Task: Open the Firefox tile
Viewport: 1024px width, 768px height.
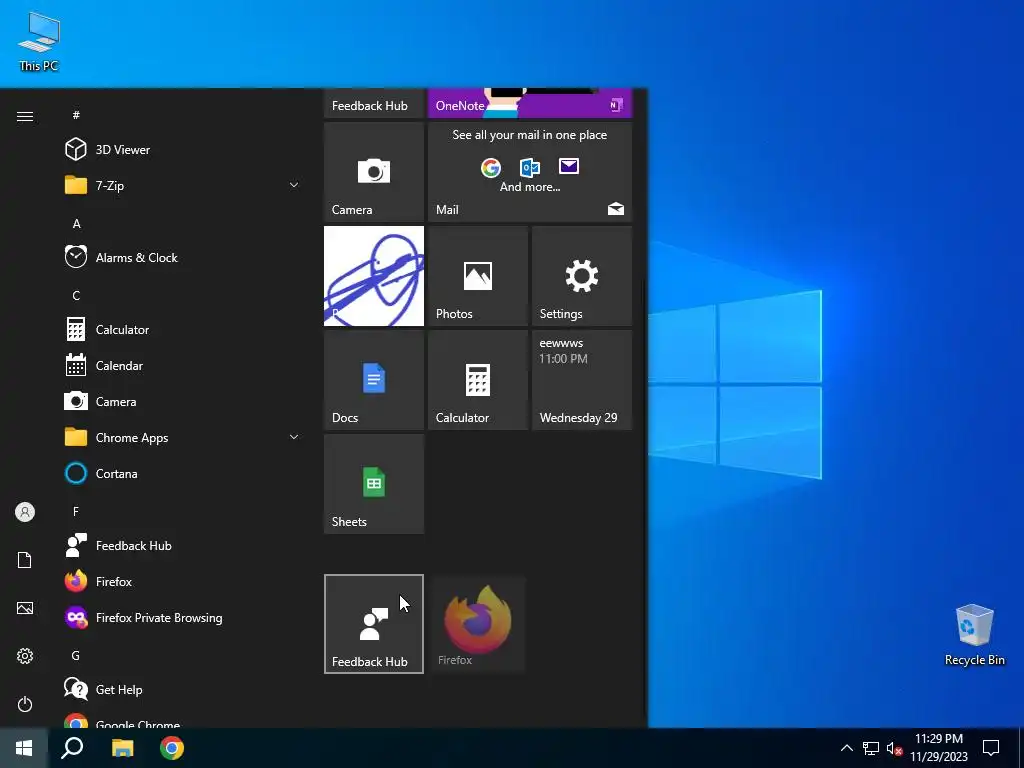Action: [477, 624]
